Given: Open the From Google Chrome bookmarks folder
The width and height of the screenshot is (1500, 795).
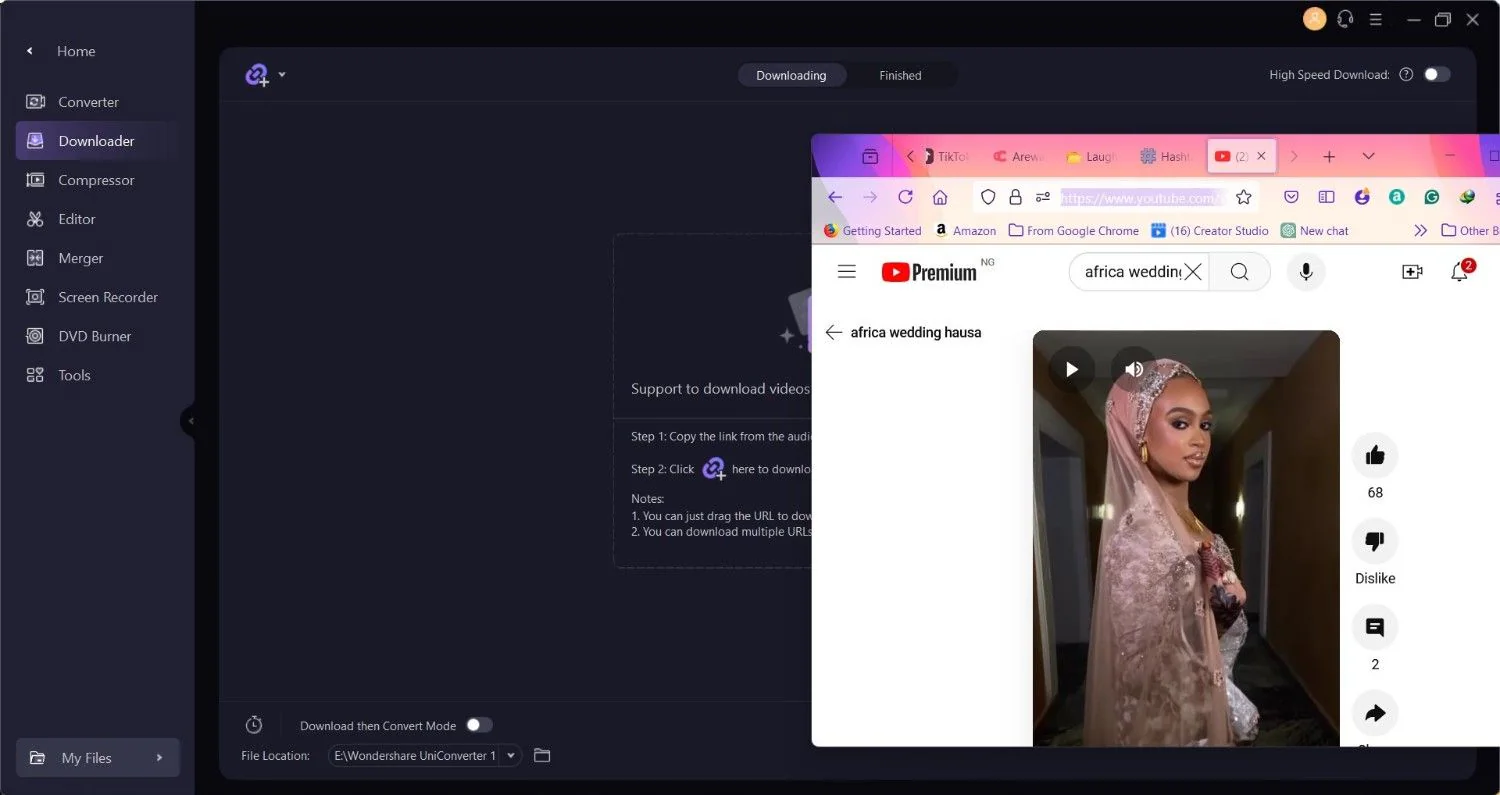Looking at the screenshot, I should tap(1074, 230).
